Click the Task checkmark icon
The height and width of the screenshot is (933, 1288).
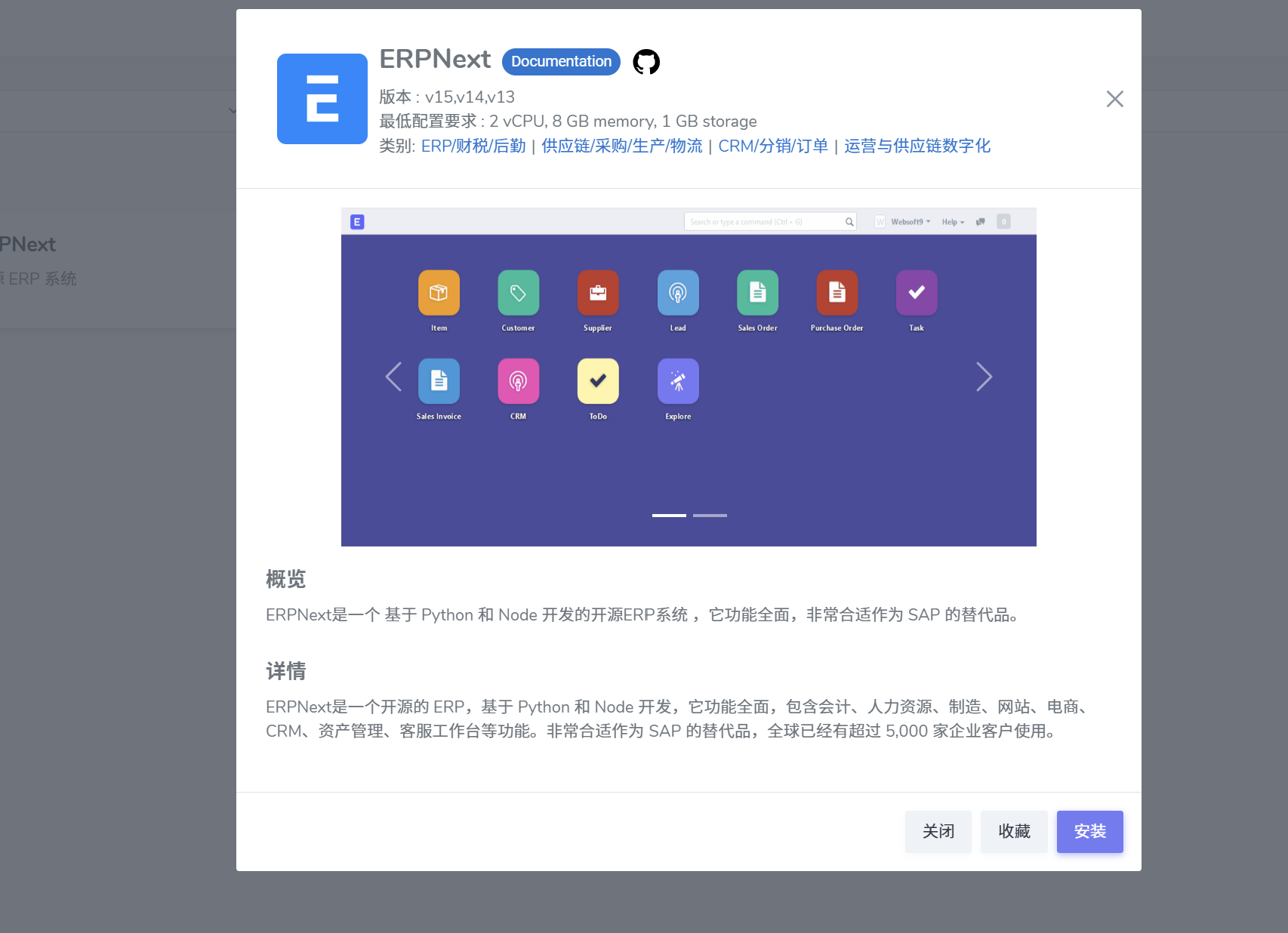click(917, 292)
